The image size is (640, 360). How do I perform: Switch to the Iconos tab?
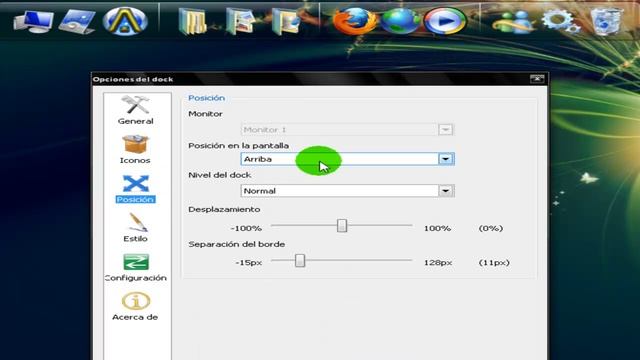pyautogui.click(x=135, y=150)
